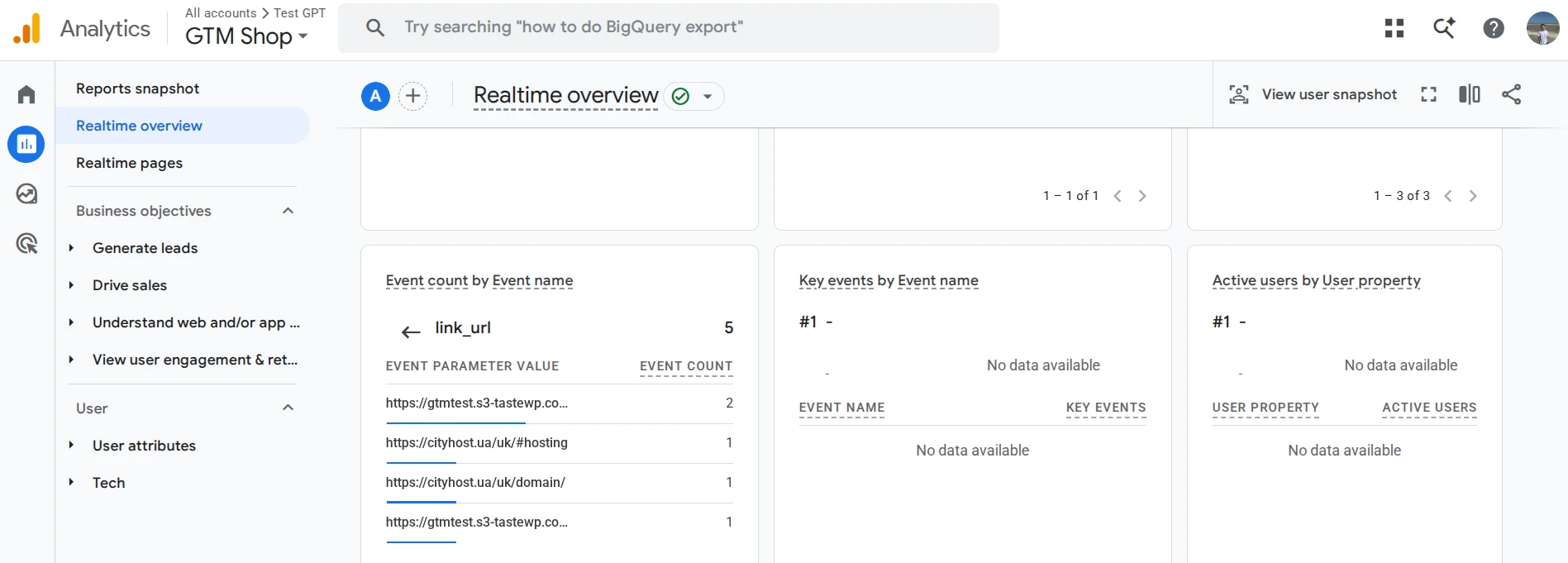Open the Insights search sparkle icon
The width and height of the screenshot is (1568, 563).
pyautogui.click(x=1444, y=28)
